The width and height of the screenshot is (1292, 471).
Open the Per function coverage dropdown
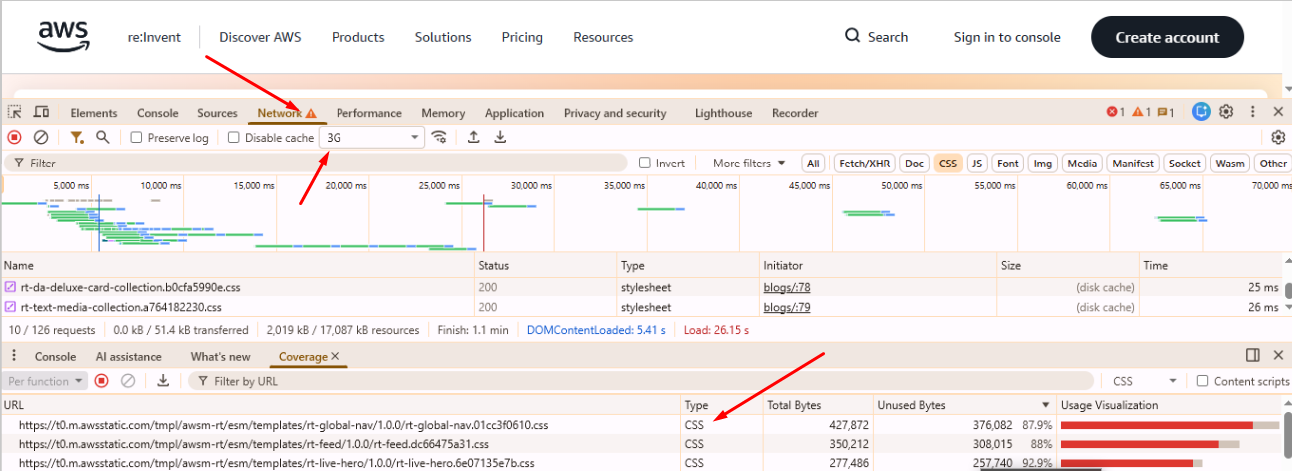tap(44, 381)
